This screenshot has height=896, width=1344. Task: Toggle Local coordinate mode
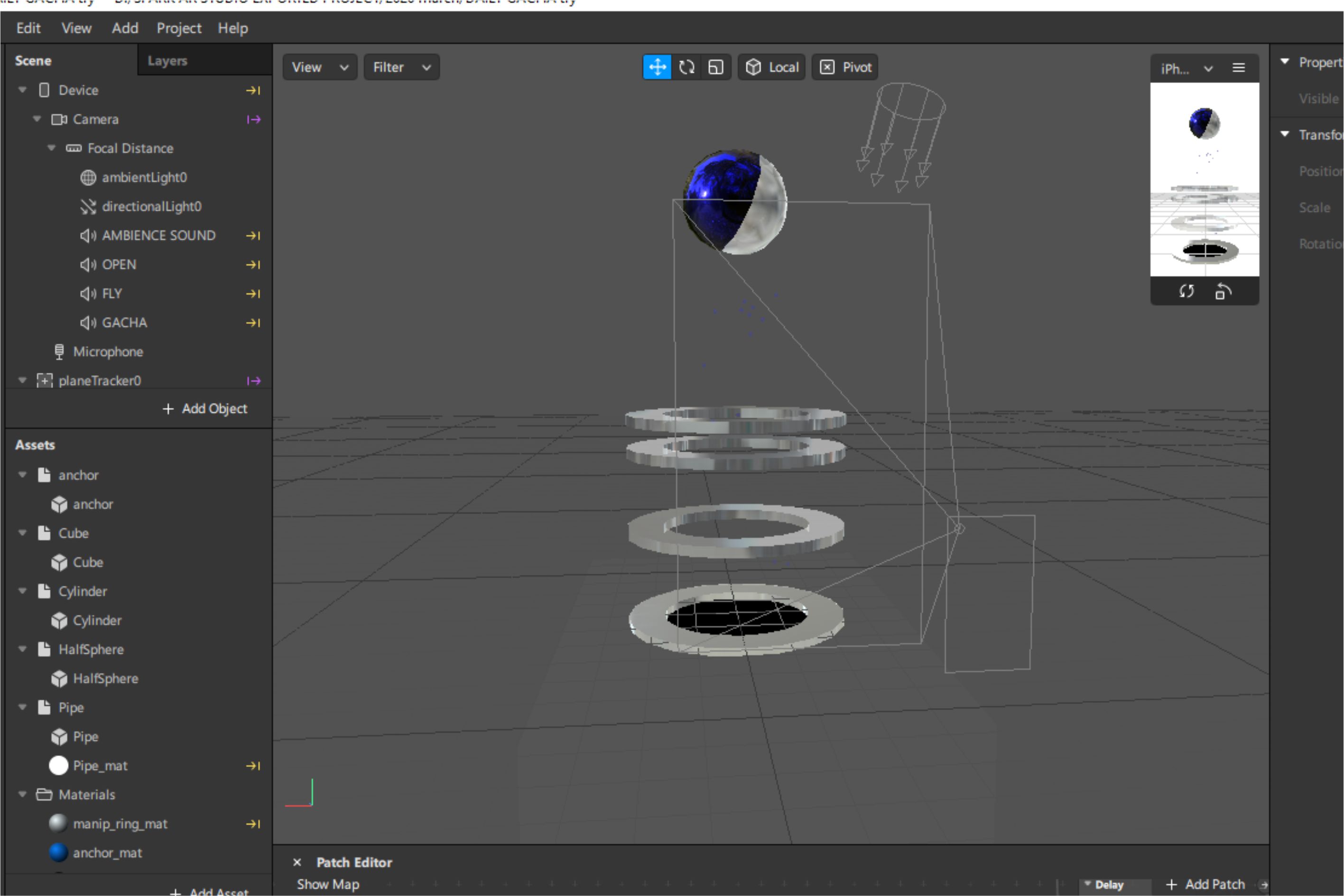pos(771,67)
